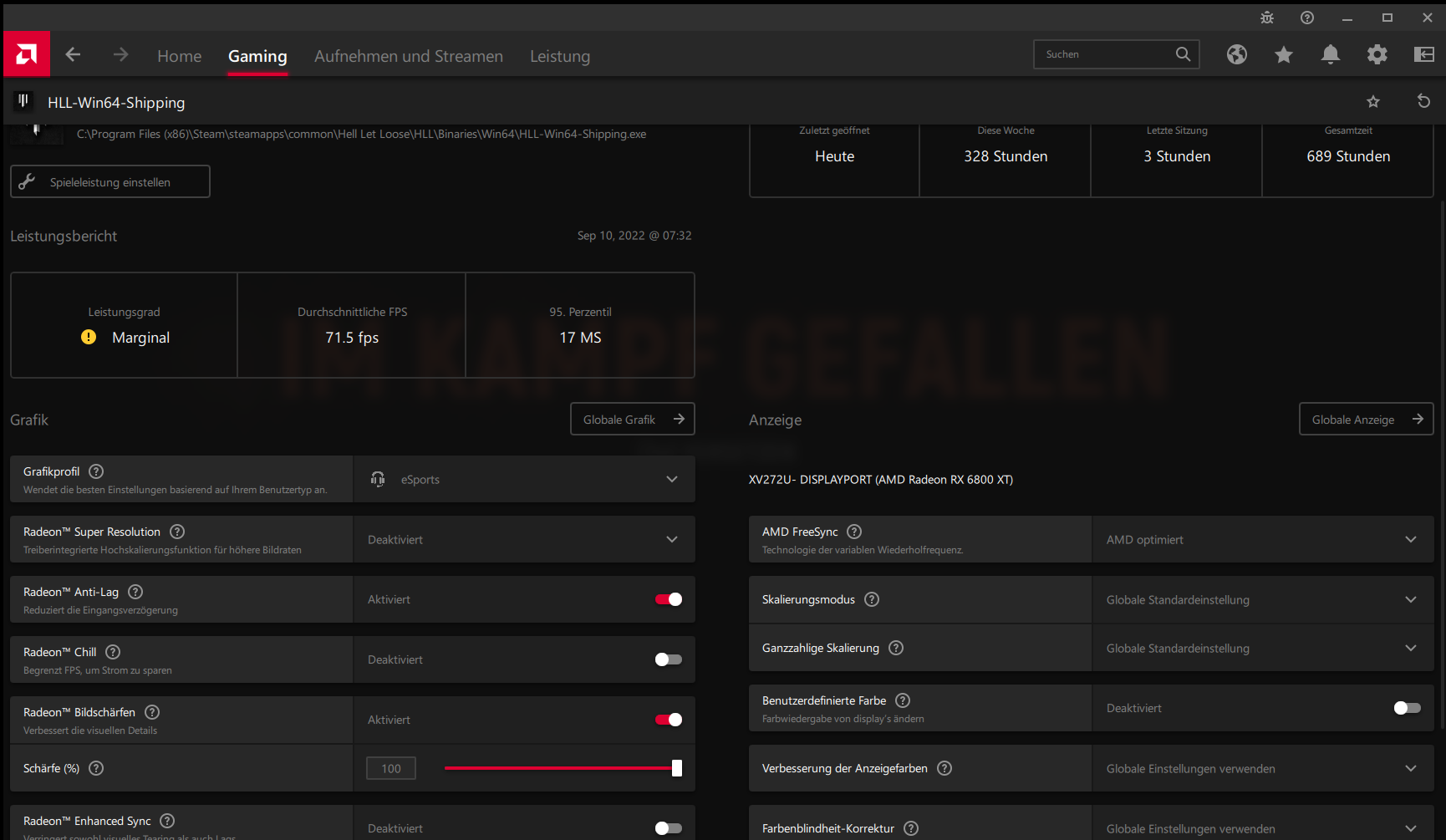
Task: Click the Diese Woche 328 Stunden tile
Action: point(1006,160)
